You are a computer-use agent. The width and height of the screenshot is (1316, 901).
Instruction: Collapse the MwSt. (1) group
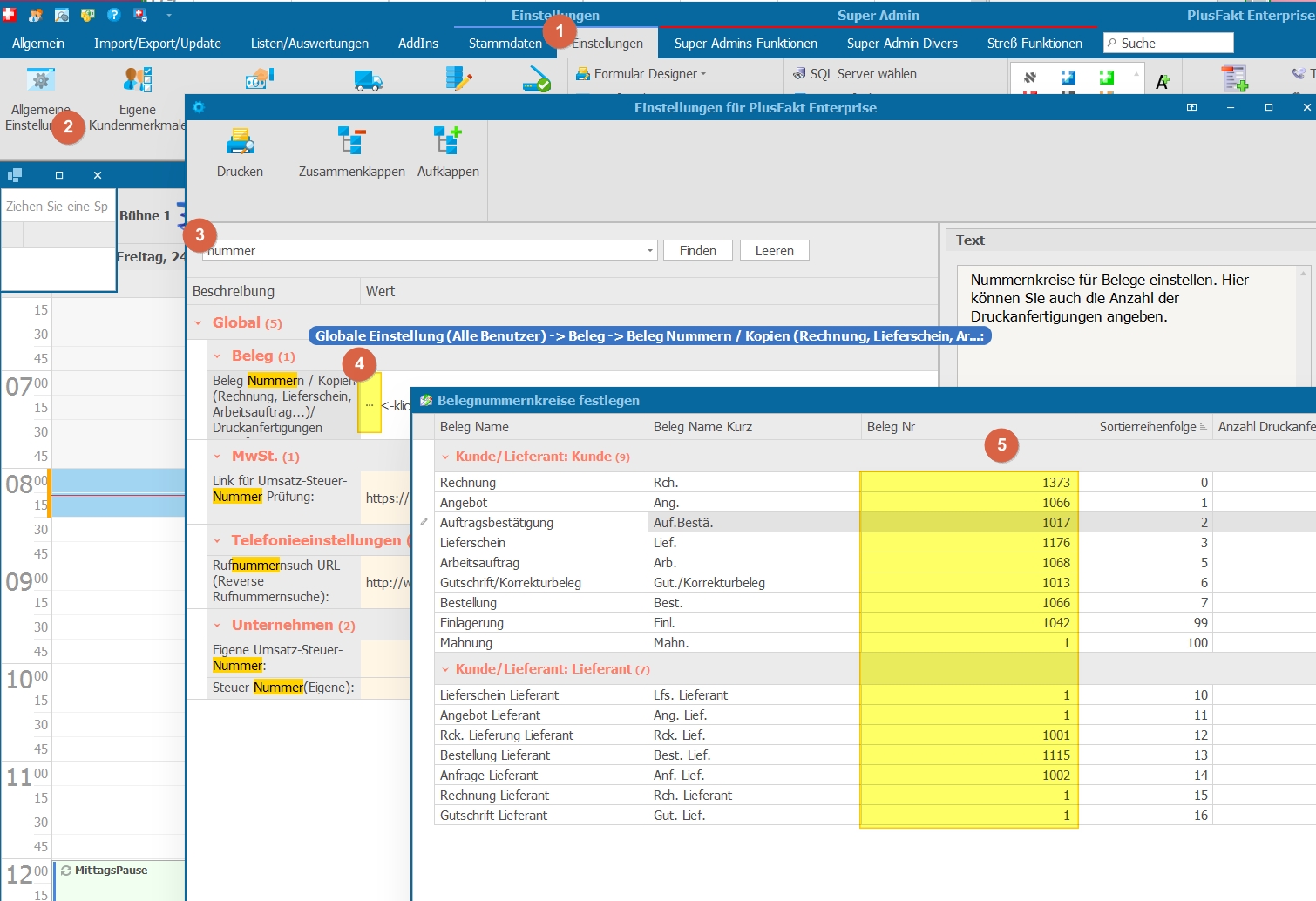click(x=217, y=457)
